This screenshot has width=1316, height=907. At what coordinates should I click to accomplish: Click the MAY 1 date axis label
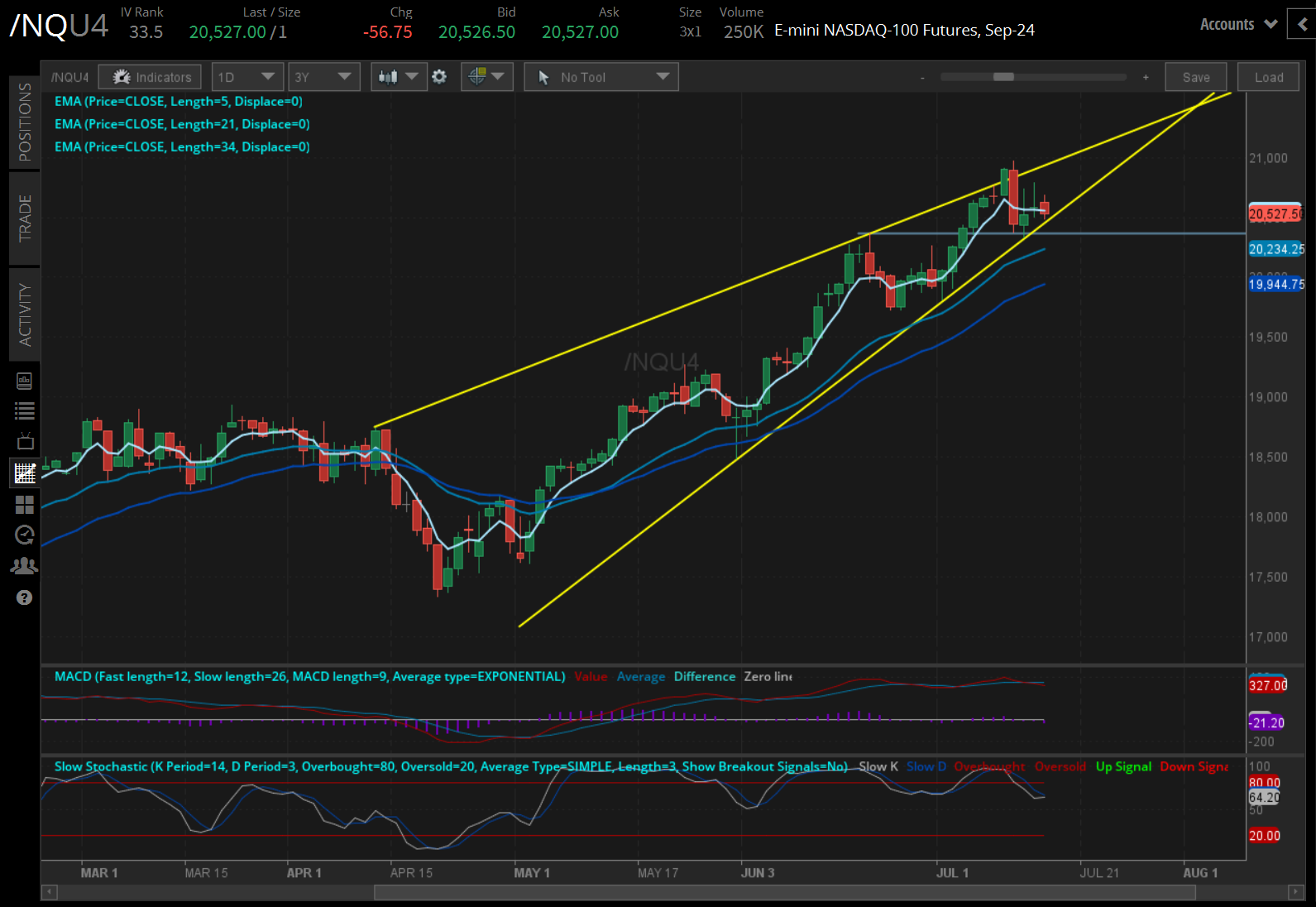[531, 873]
